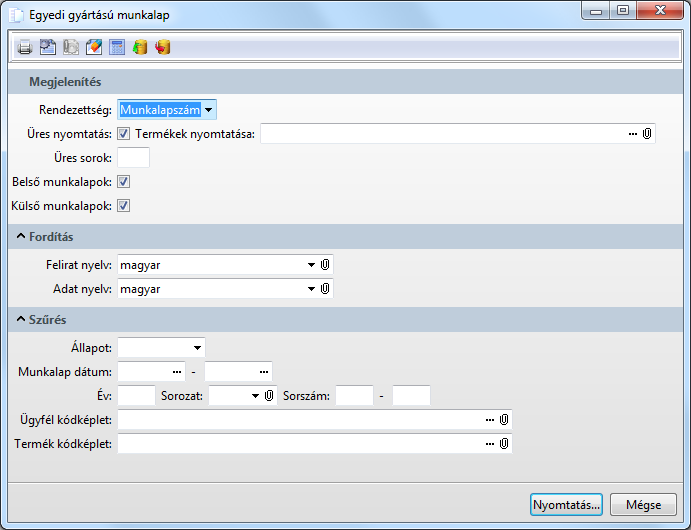This screenshot has width=691, height=530.
Task: Click the database icon with green arrow
Action: 140,47
